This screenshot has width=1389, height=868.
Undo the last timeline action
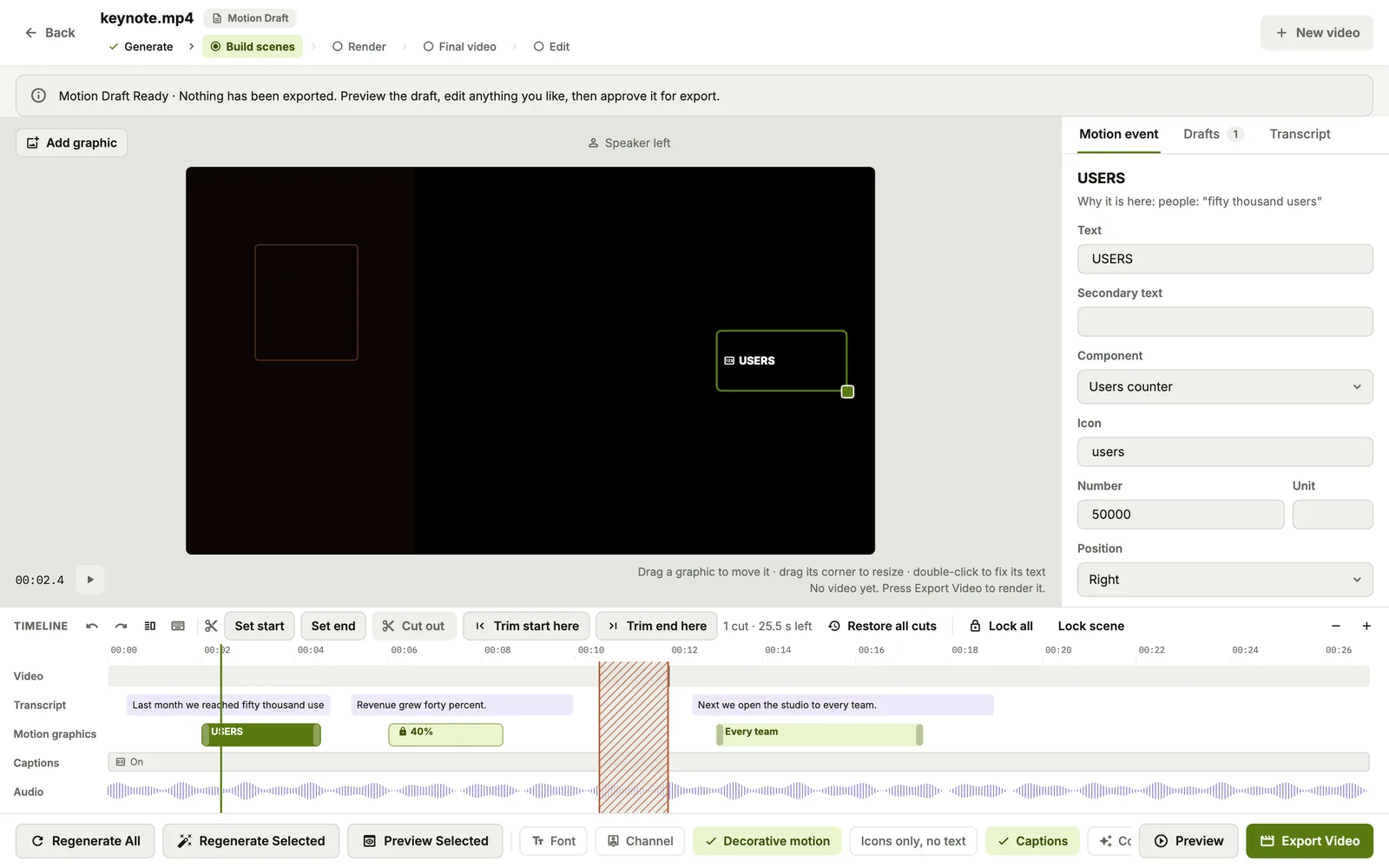92,626
